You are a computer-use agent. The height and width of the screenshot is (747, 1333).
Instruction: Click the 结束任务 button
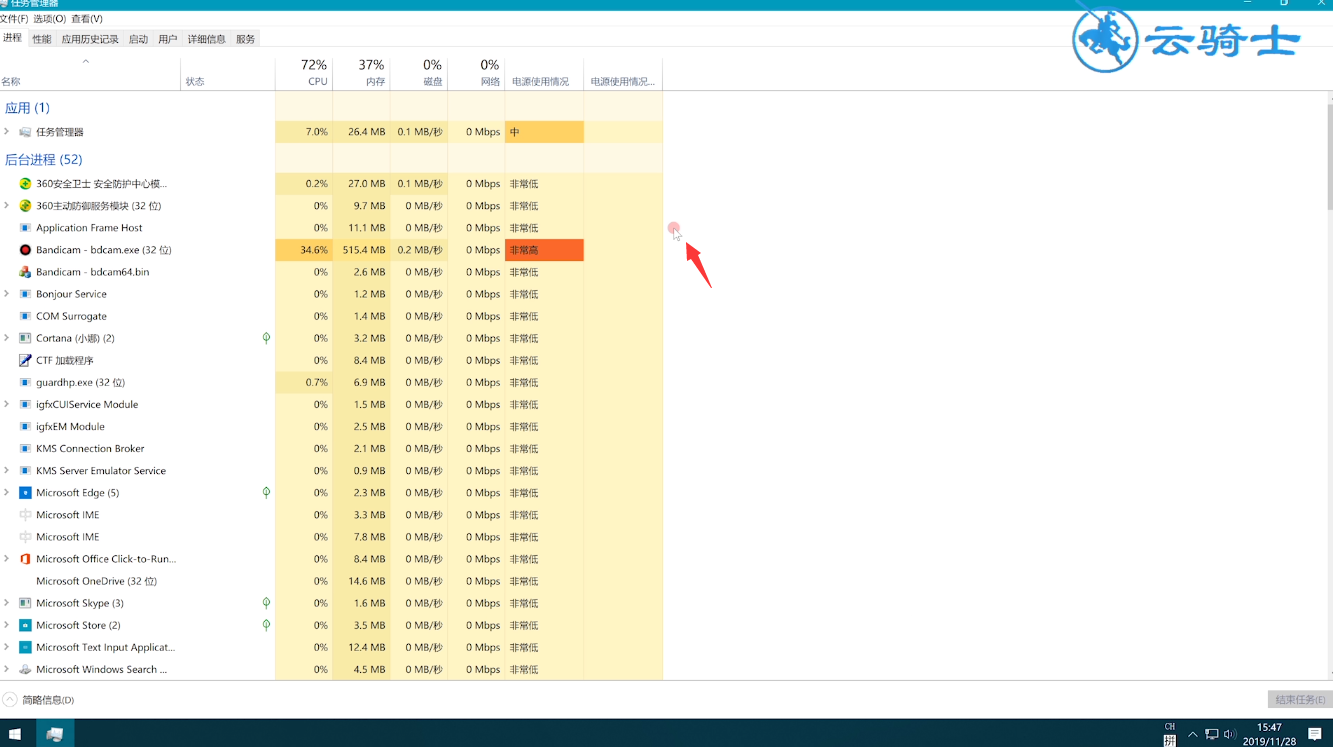(1300, 700)
